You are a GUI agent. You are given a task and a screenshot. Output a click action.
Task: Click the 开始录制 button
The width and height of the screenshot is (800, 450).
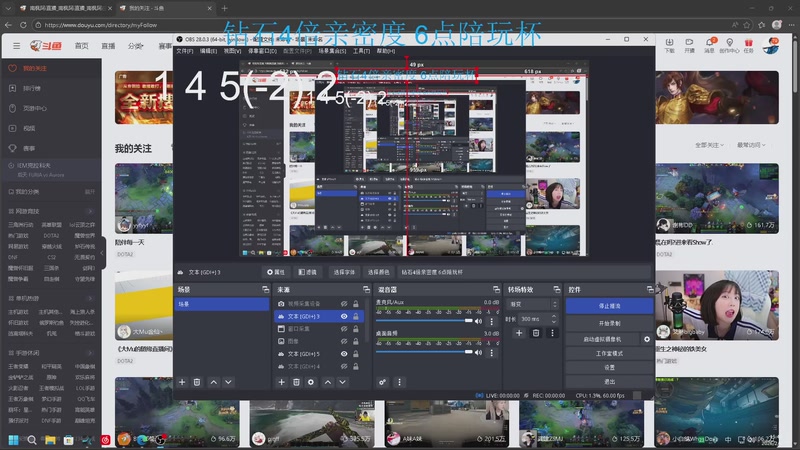609,323
